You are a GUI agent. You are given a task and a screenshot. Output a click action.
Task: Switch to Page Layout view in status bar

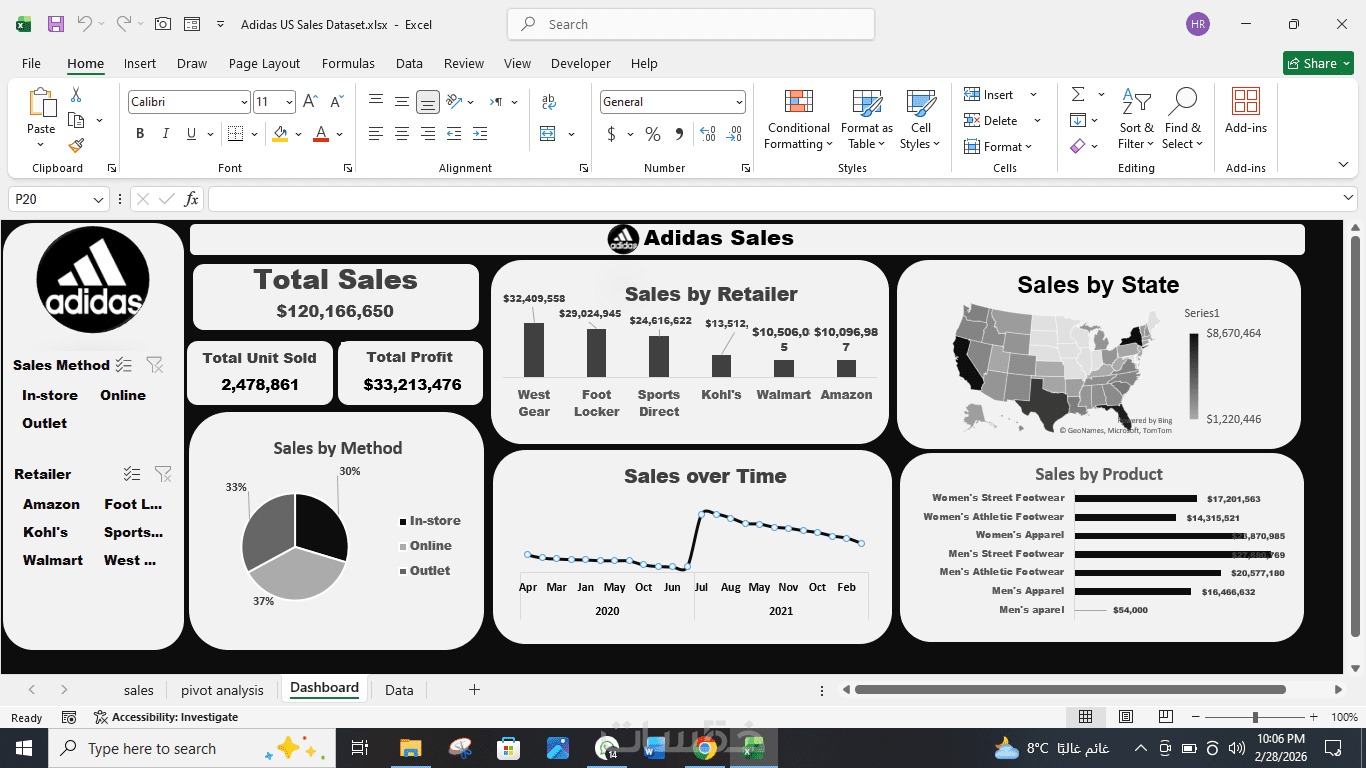pyautogui.click(x=1126, y=717)
